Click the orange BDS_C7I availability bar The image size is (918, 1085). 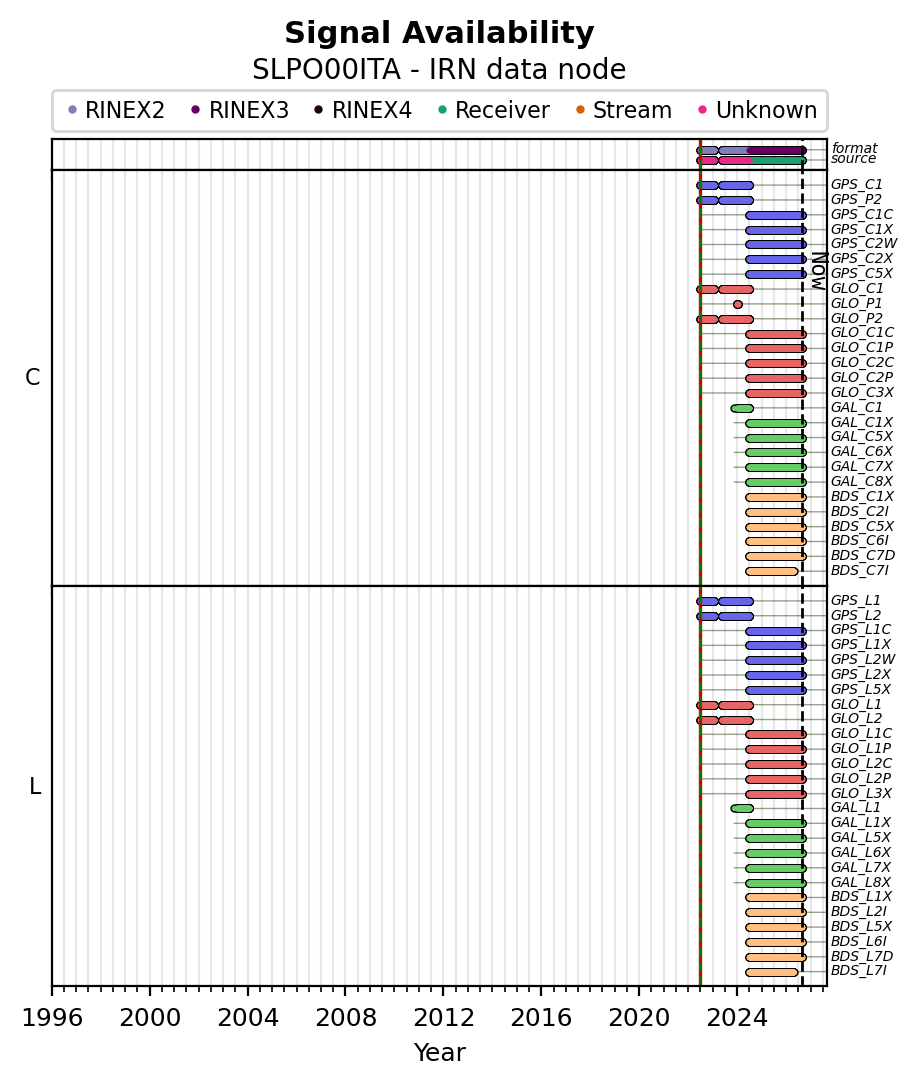772,572
